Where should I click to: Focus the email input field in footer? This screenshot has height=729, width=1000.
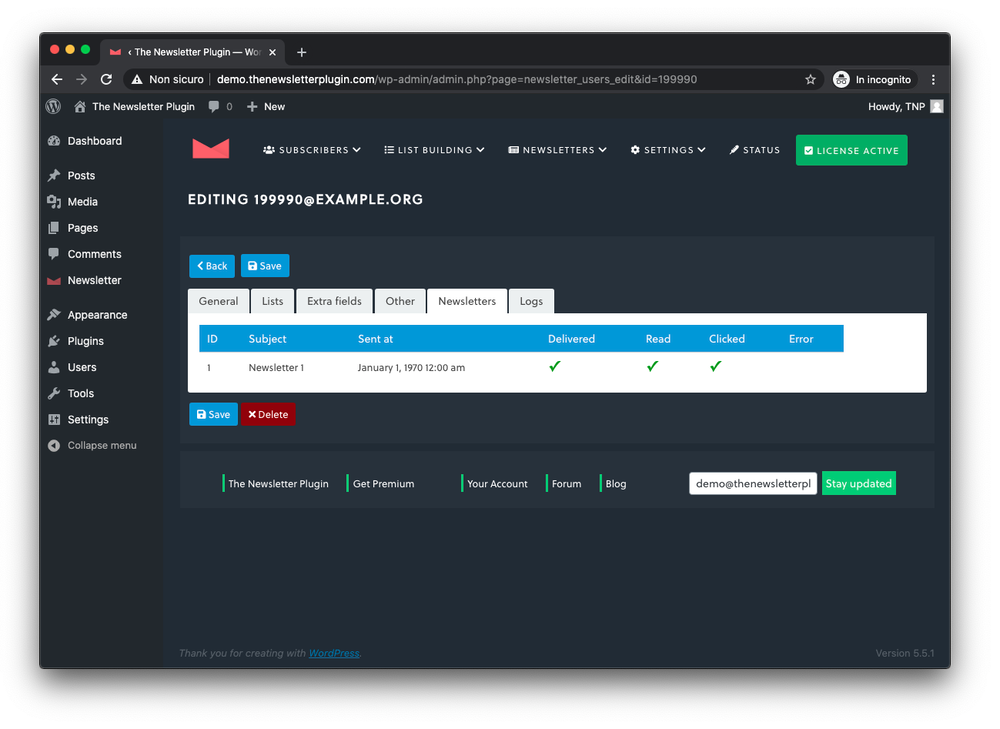tap(753, 483)
